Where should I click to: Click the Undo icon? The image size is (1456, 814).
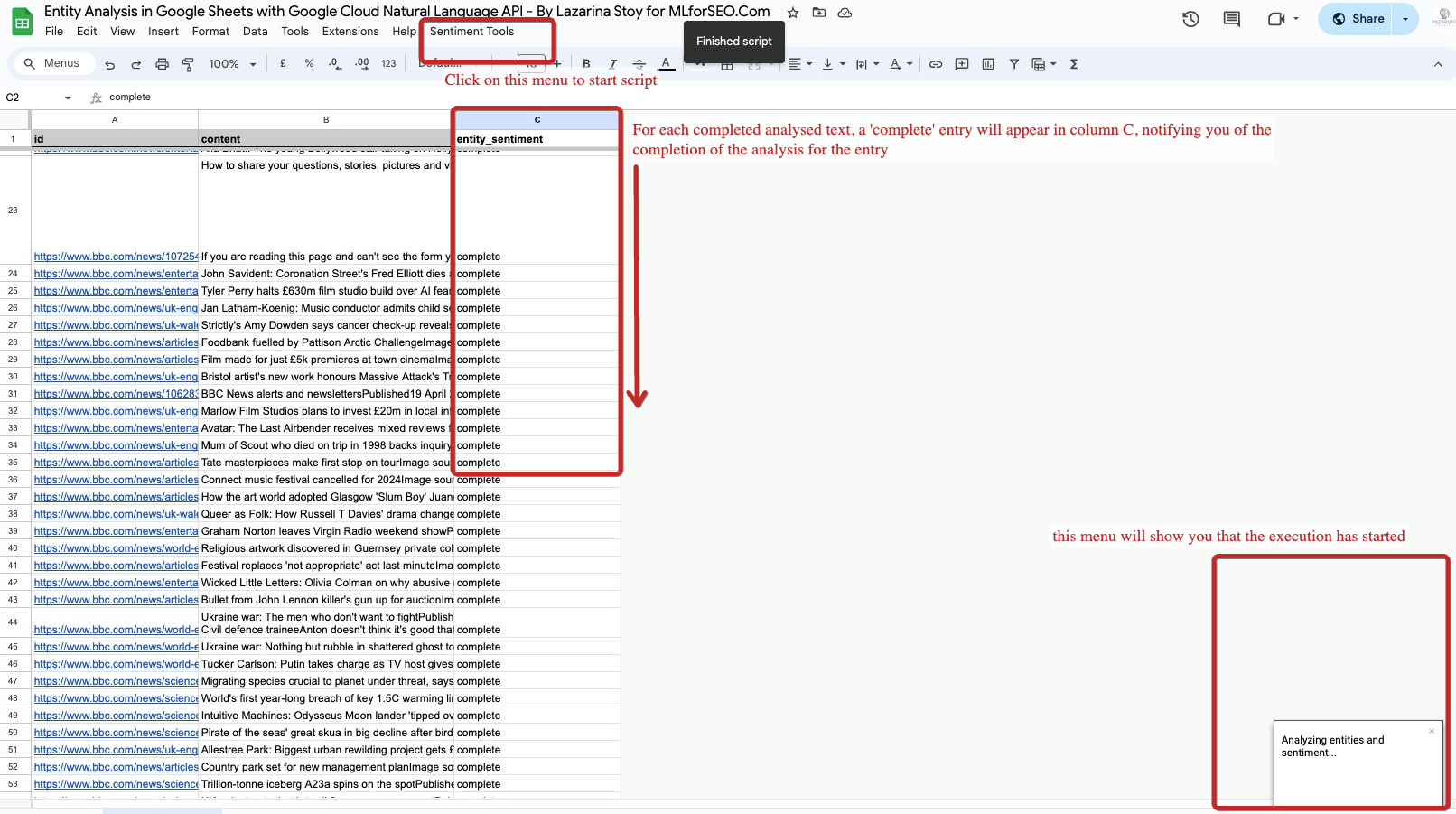point(110,64)
